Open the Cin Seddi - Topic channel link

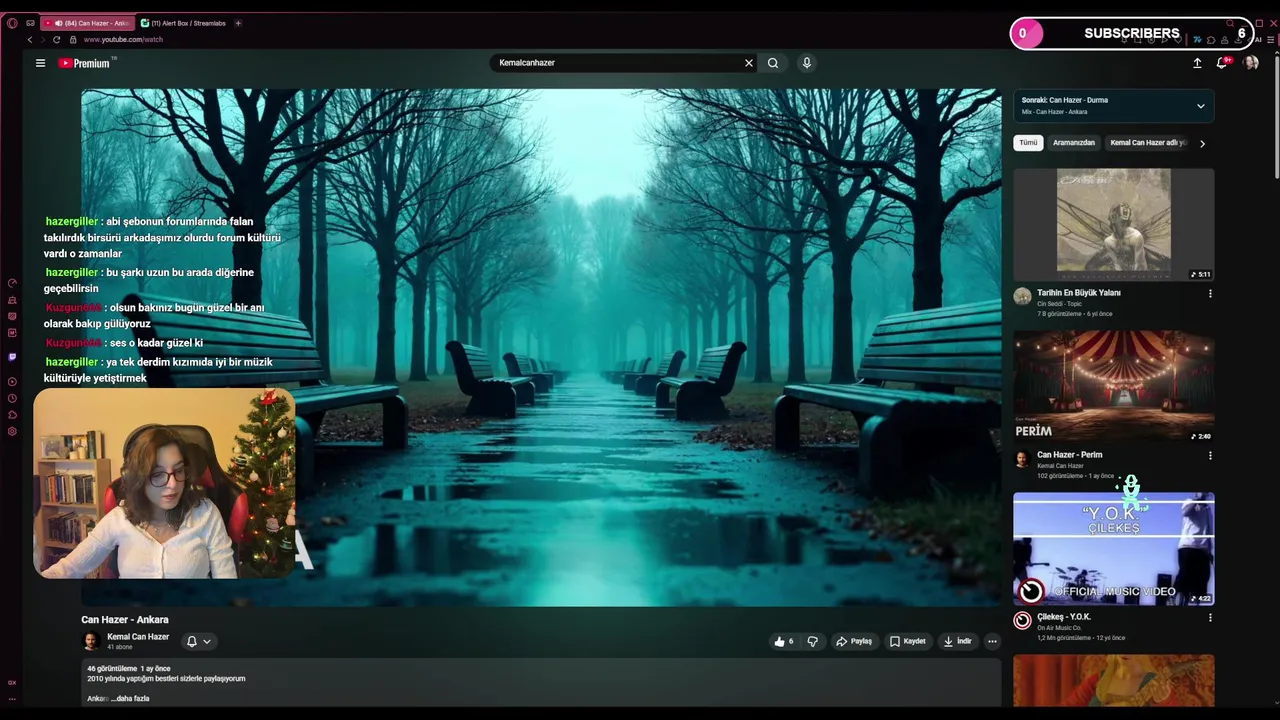(1060, 304)
